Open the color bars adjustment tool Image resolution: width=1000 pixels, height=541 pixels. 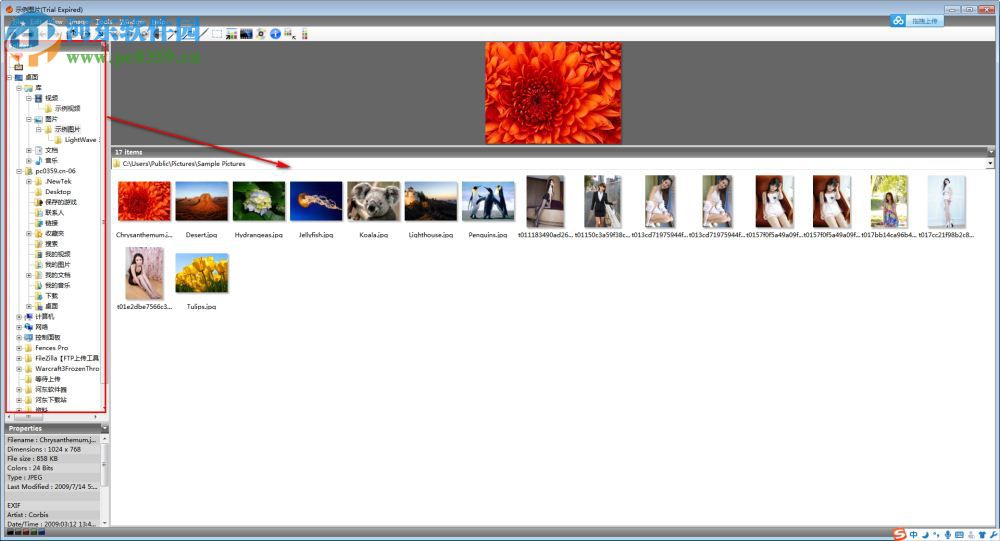(x=232, y=34)
